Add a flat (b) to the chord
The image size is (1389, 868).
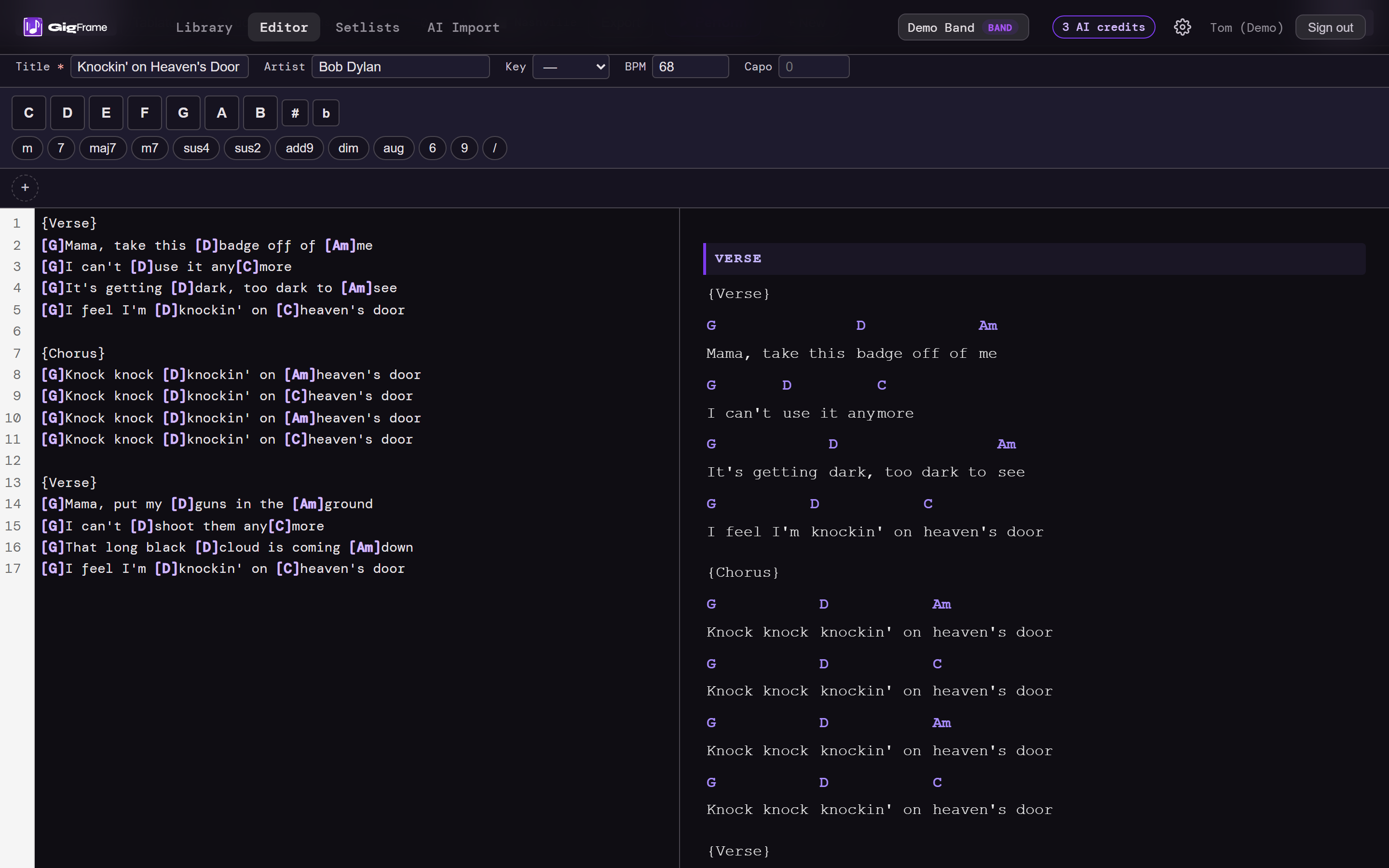(326, 112)
